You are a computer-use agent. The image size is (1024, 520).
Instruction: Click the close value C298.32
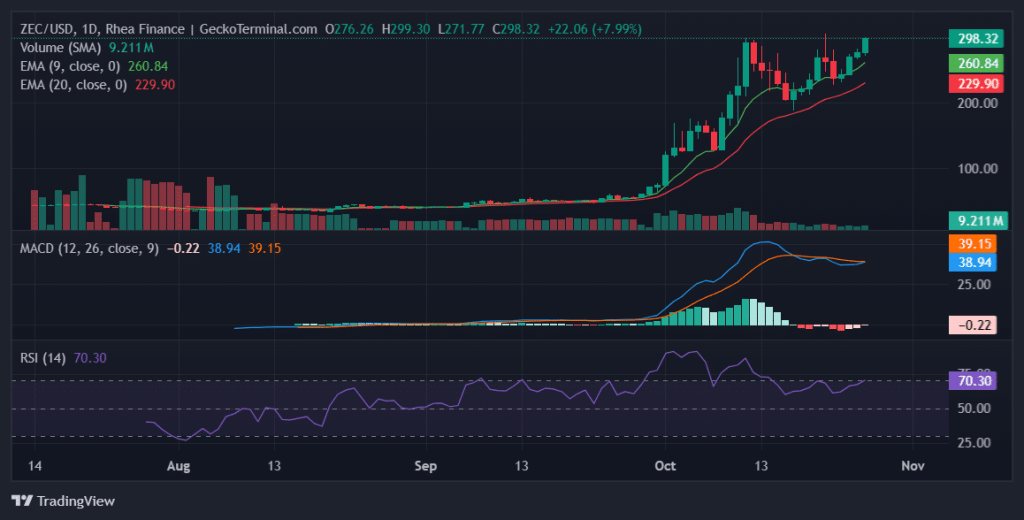coord(516,29)
